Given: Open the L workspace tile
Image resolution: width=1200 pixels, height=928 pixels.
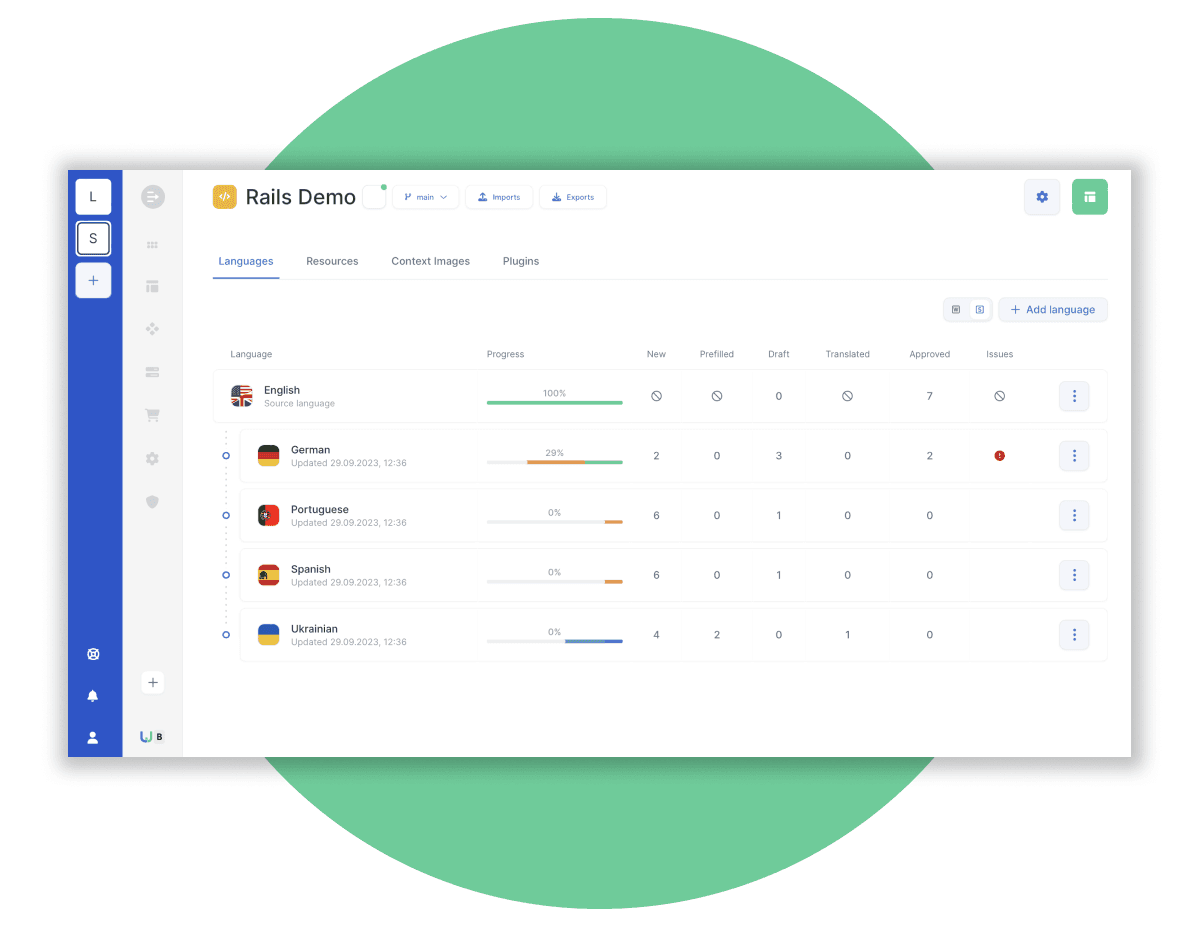Looking at the screenshot, I should pos(93,197).
